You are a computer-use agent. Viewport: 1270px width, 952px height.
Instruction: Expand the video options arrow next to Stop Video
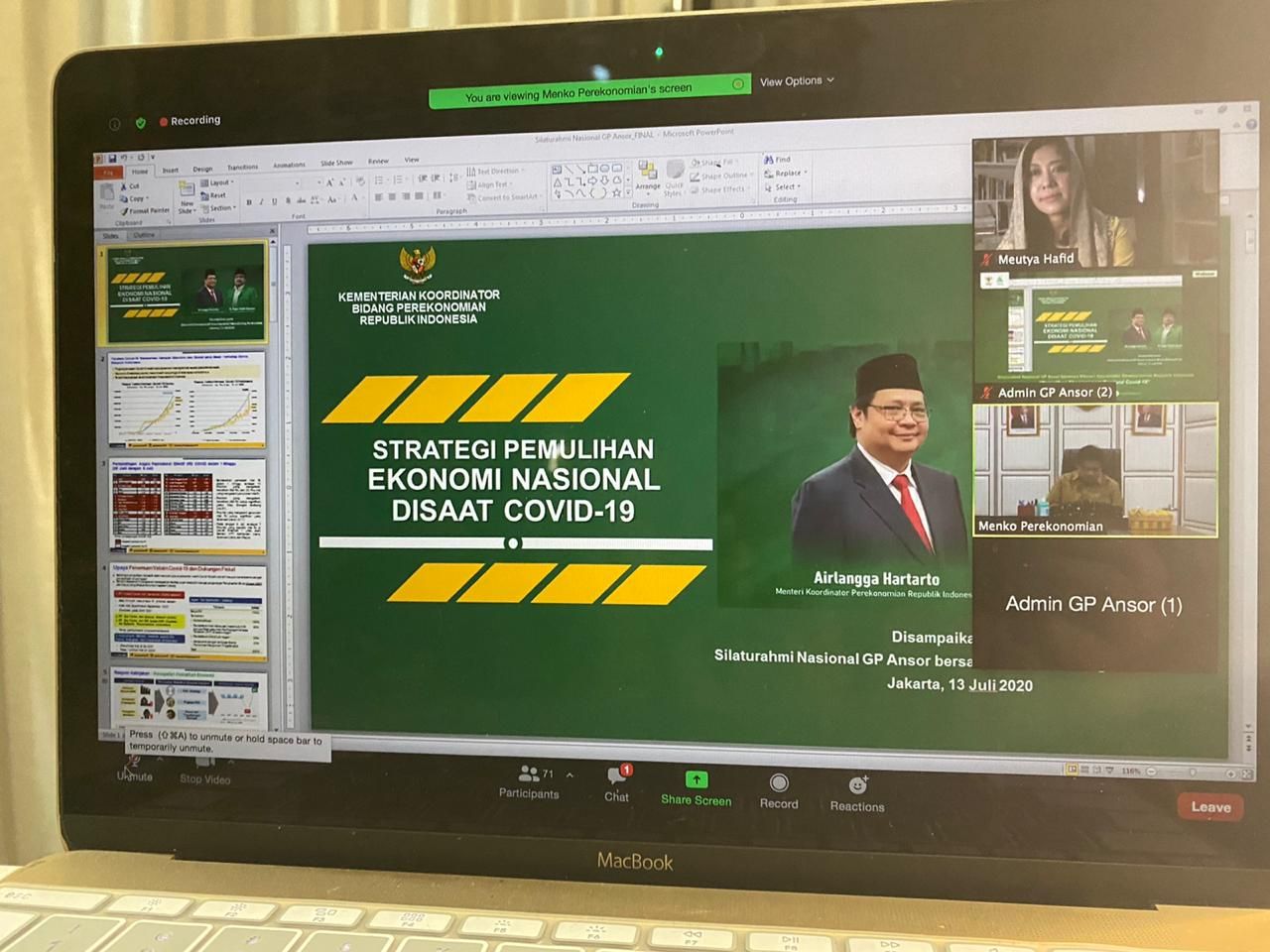(231, 762)
